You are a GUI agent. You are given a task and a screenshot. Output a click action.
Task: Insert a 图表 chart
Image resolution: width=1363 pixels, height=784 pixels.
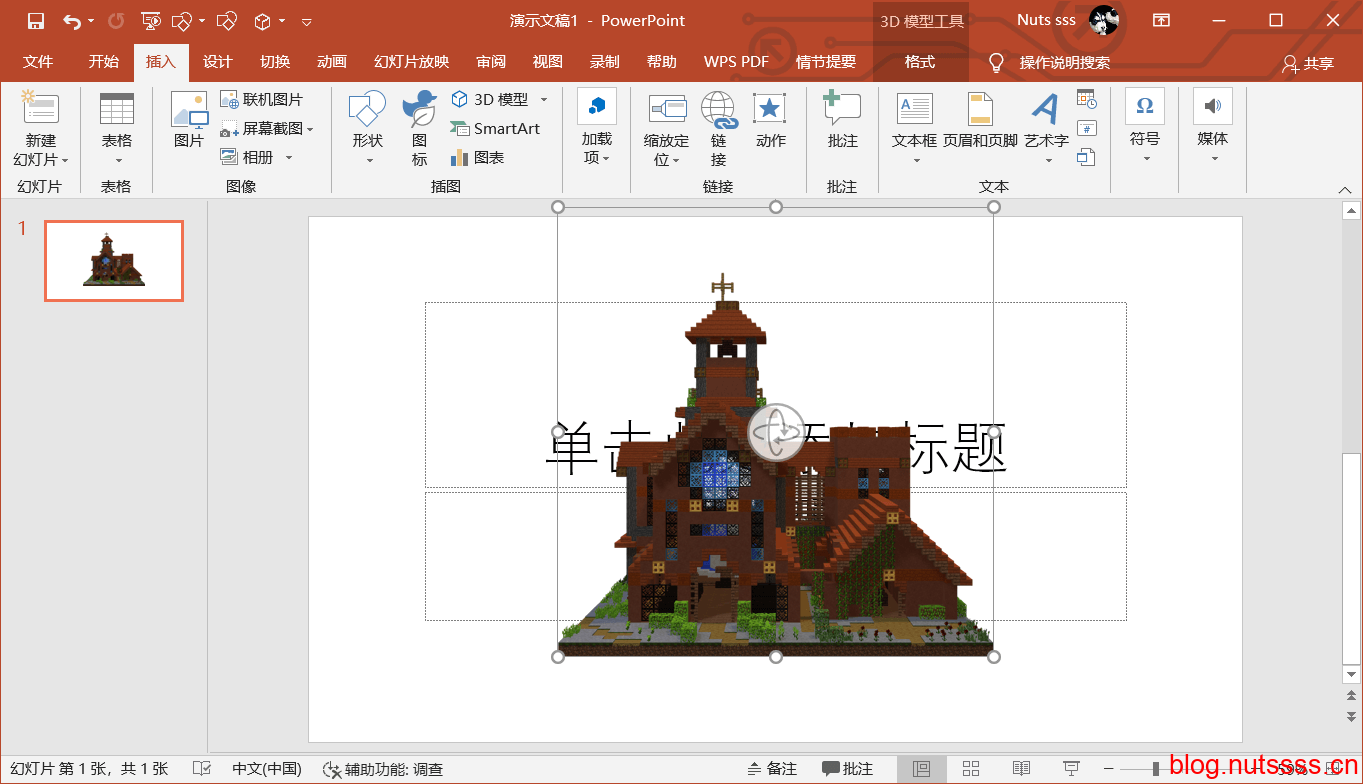[x=477, y=158]
